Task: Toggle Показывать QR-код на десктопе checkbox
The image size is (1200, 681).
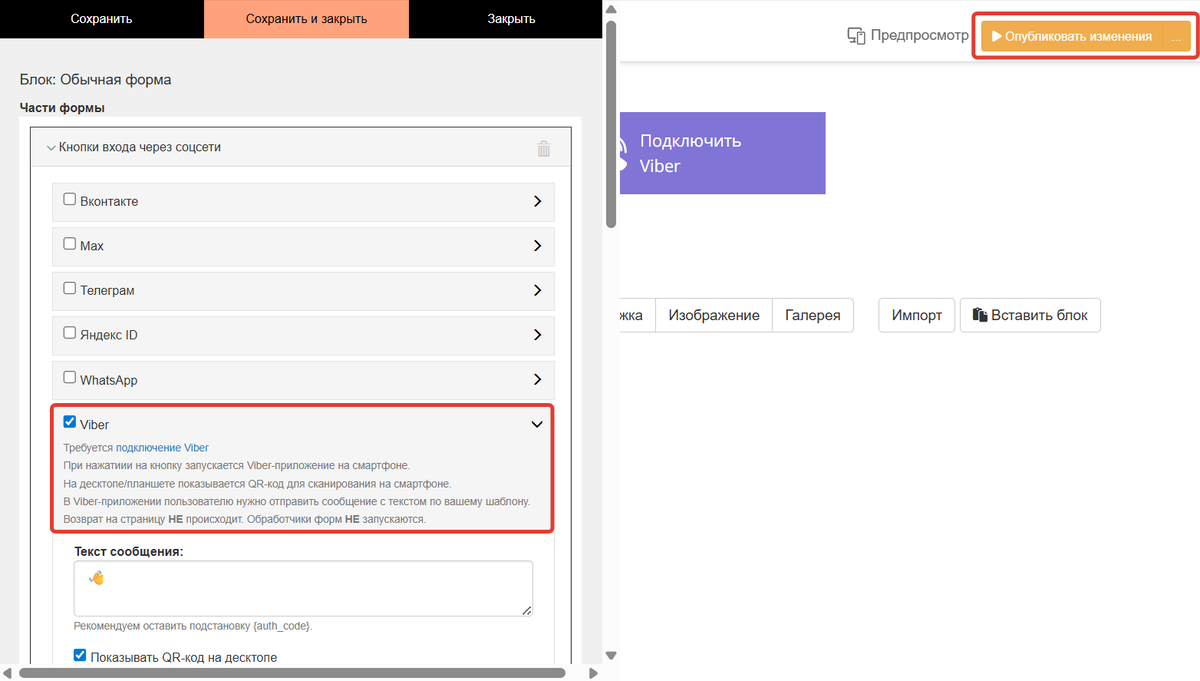Action: (80, 656)
